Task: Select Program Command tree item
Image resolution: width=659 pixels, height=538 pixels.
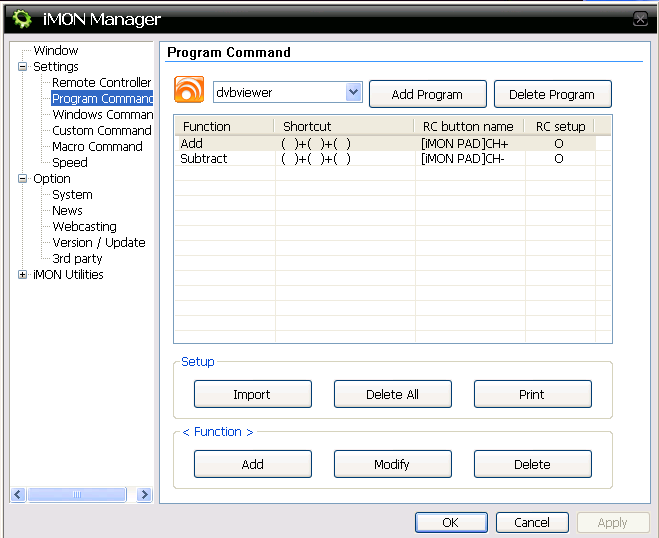Action: tap(102, 98)
